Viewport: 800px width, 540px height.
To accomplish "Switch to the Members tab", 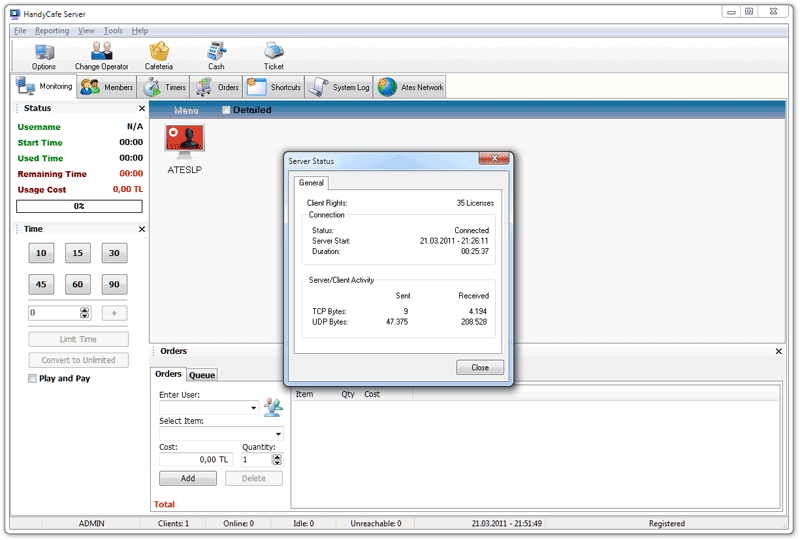I will tap(107, 87).
